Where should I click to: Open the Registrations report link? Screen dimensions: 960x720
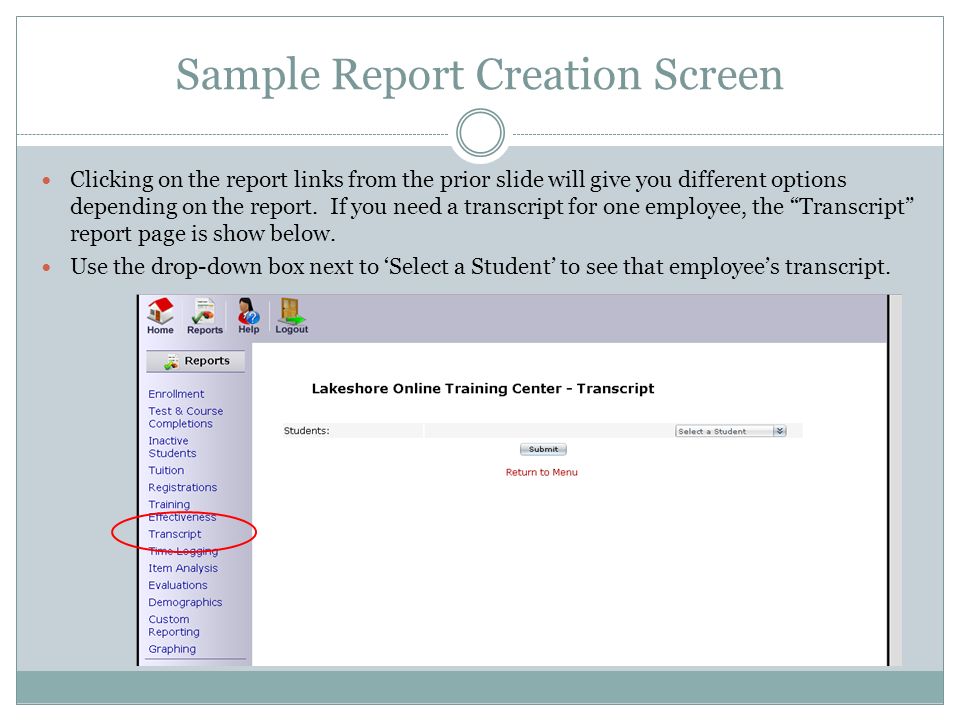point(182,487)
